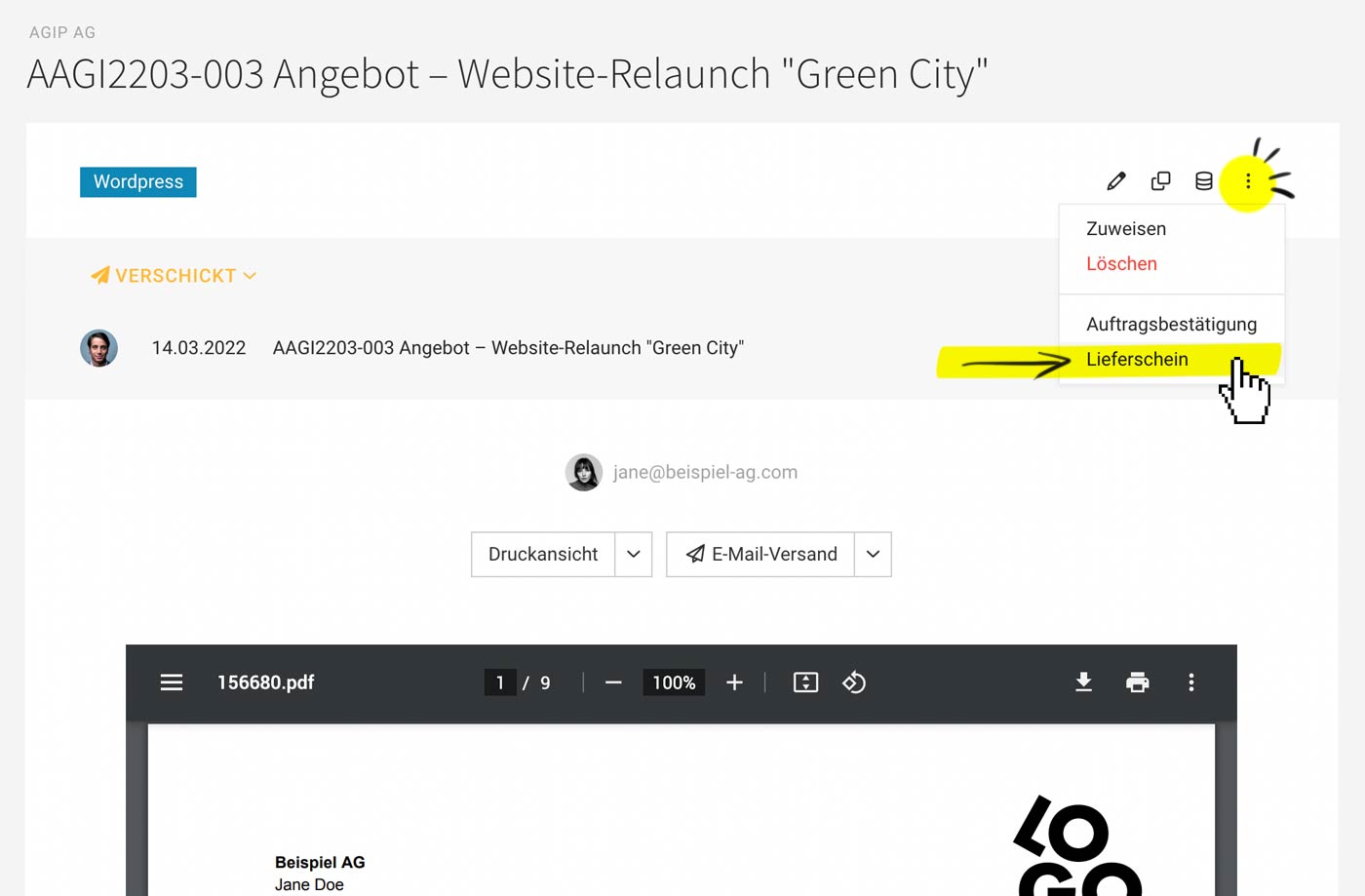The image size is (1365, 896).
Task: Print the PDF document
Action: pyautogui.click(x=1138, y=682)
